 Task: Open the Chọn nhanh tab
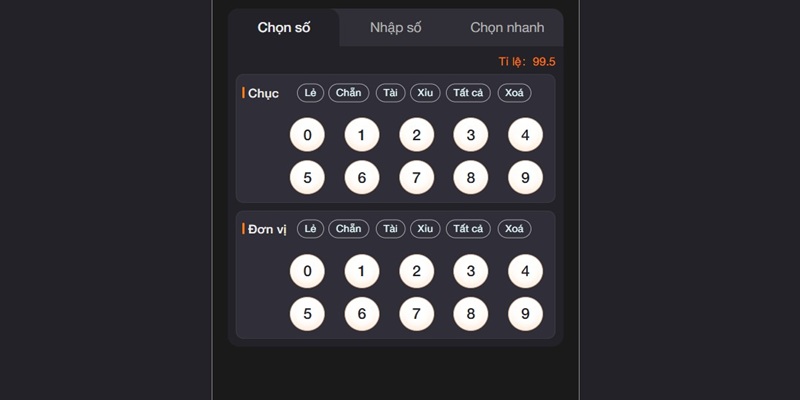pyautogui.click(x=507, y=27)
